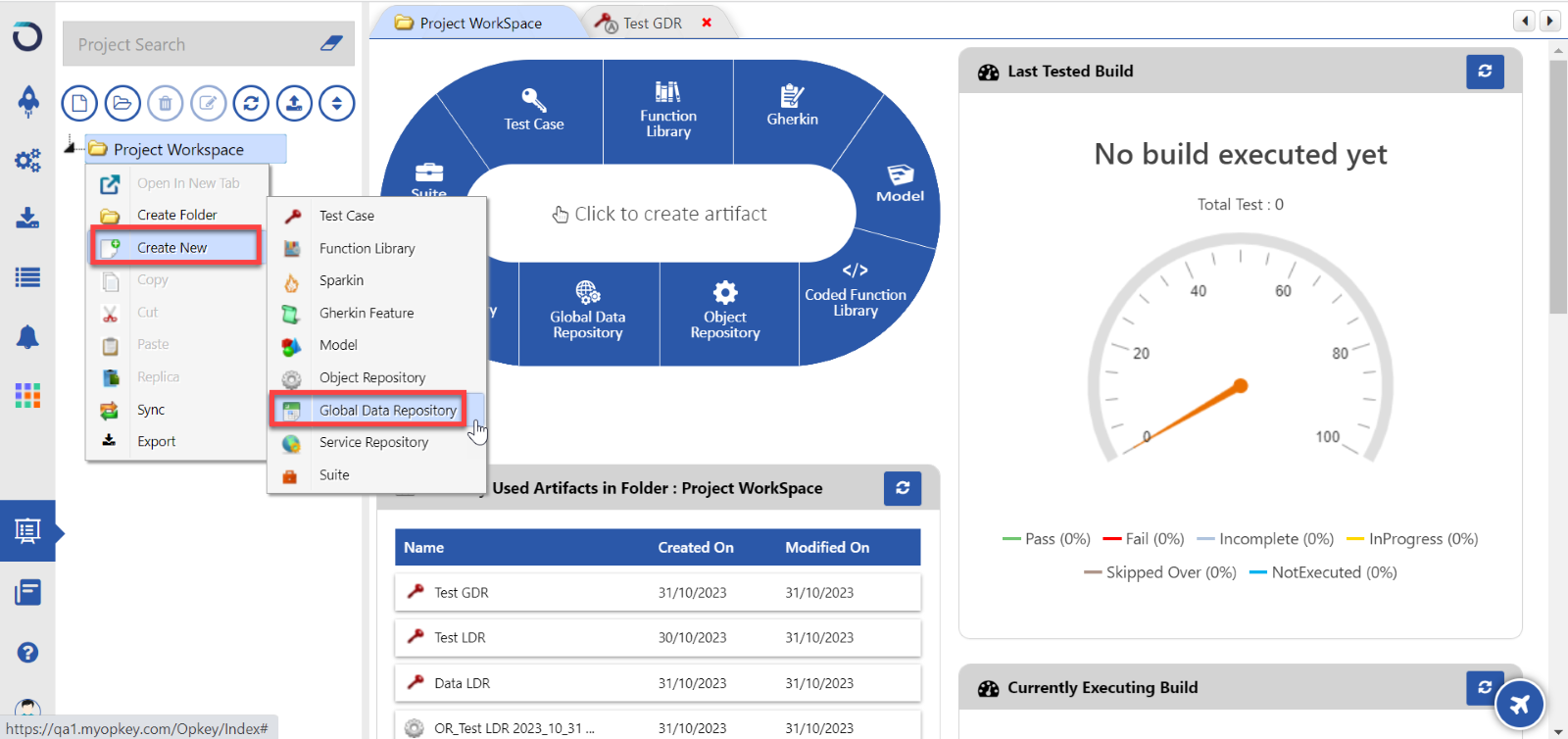Click the vertical scrollbar on right
The image size is (1568, 739).
(1558, 186)
